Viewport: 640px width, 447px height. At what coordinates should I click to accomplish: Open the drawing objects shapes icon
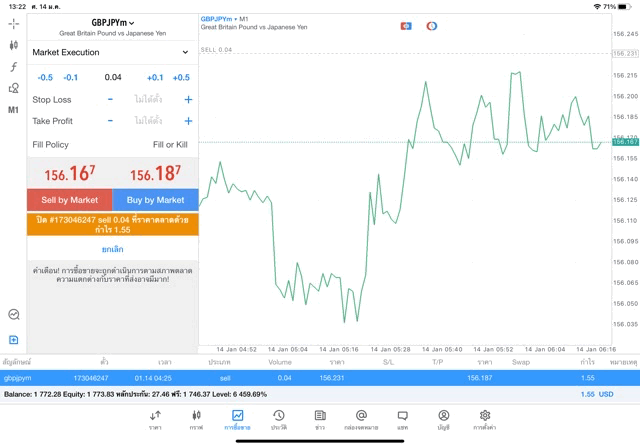pos(13,88)
